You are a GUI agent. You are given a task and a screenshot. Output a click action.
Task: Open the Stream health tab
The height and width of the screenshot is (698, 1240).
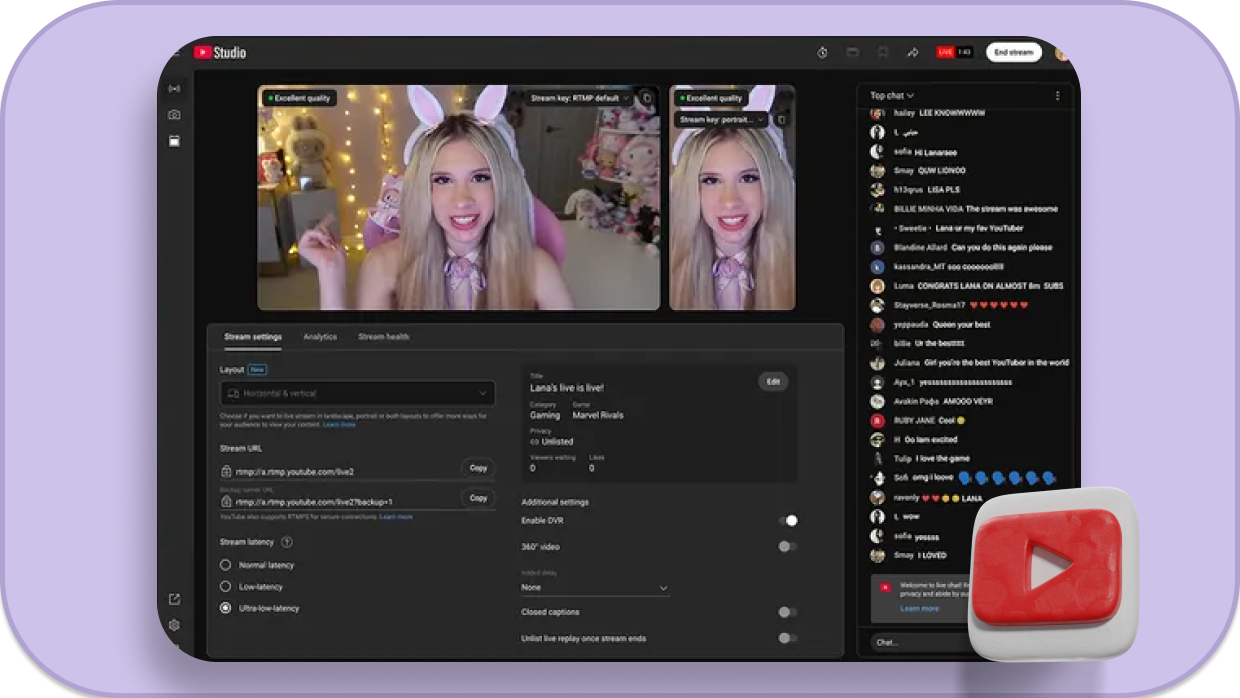click(383, 337)
